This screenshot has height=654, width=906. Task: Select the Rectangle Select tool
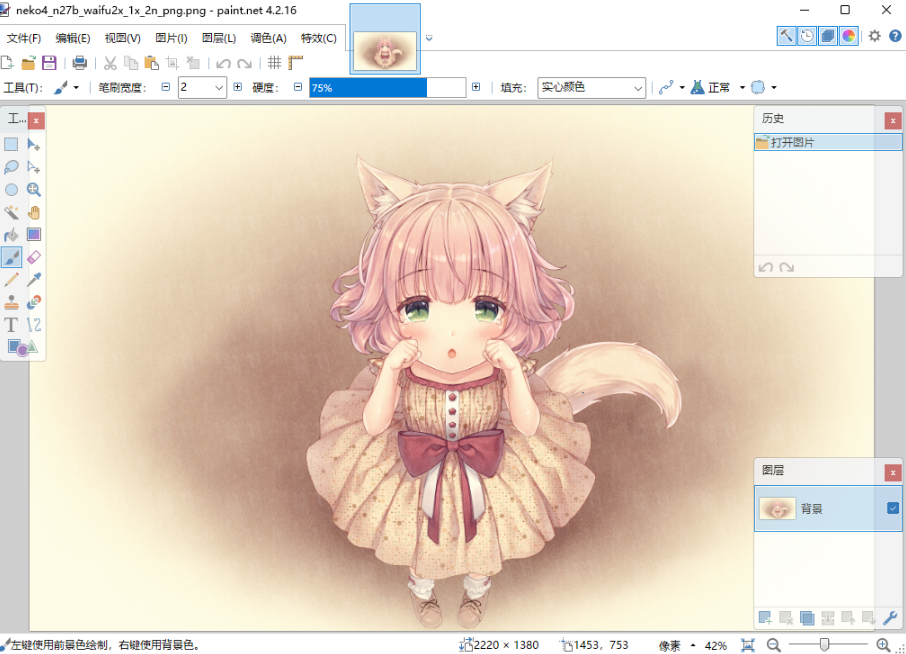(11, 144)
